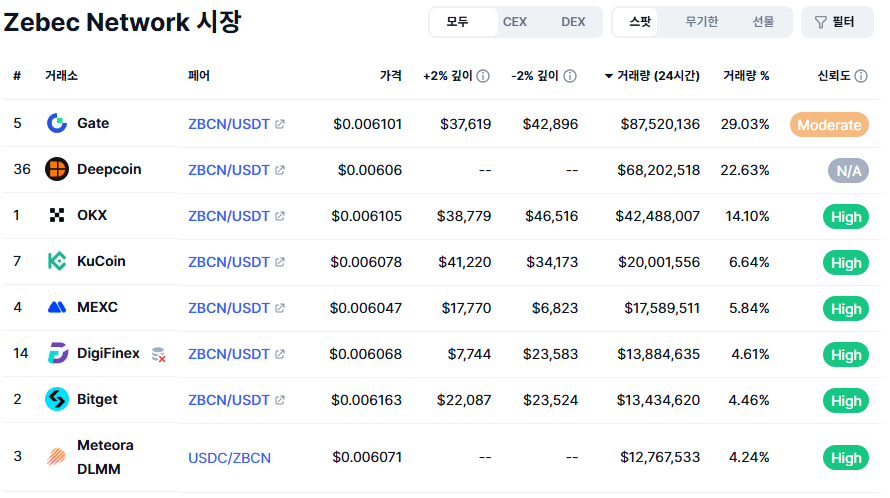The image size is (890, 498).
Task: Open the Gate exchange name link
Action: (93, 123)
